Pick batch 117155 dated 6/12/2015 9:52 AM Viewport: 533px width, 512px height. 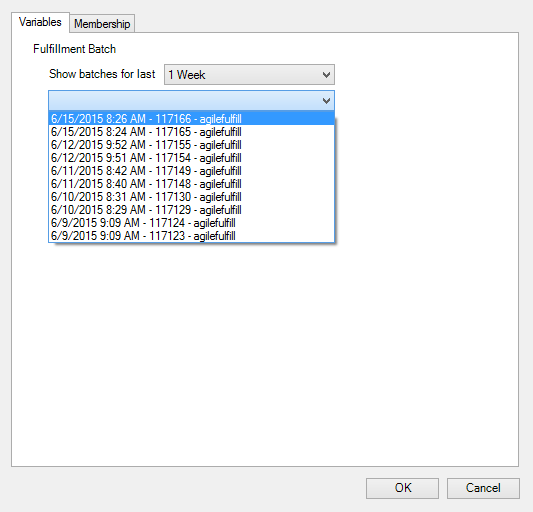(191, 144)
